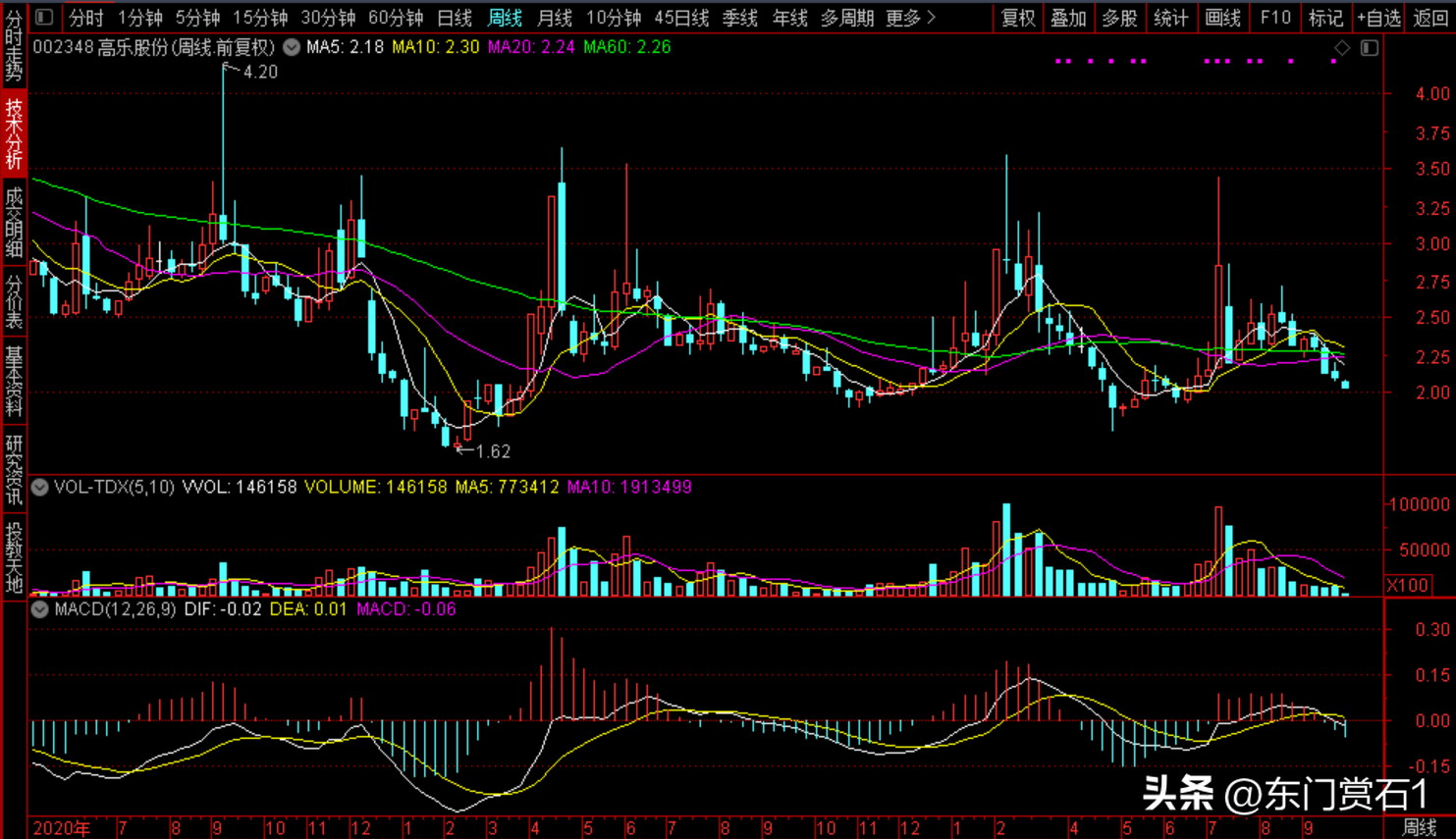1456x839 pixels.
Task: Click the diamond icon at chart top-right
Action: (1342, 48)
